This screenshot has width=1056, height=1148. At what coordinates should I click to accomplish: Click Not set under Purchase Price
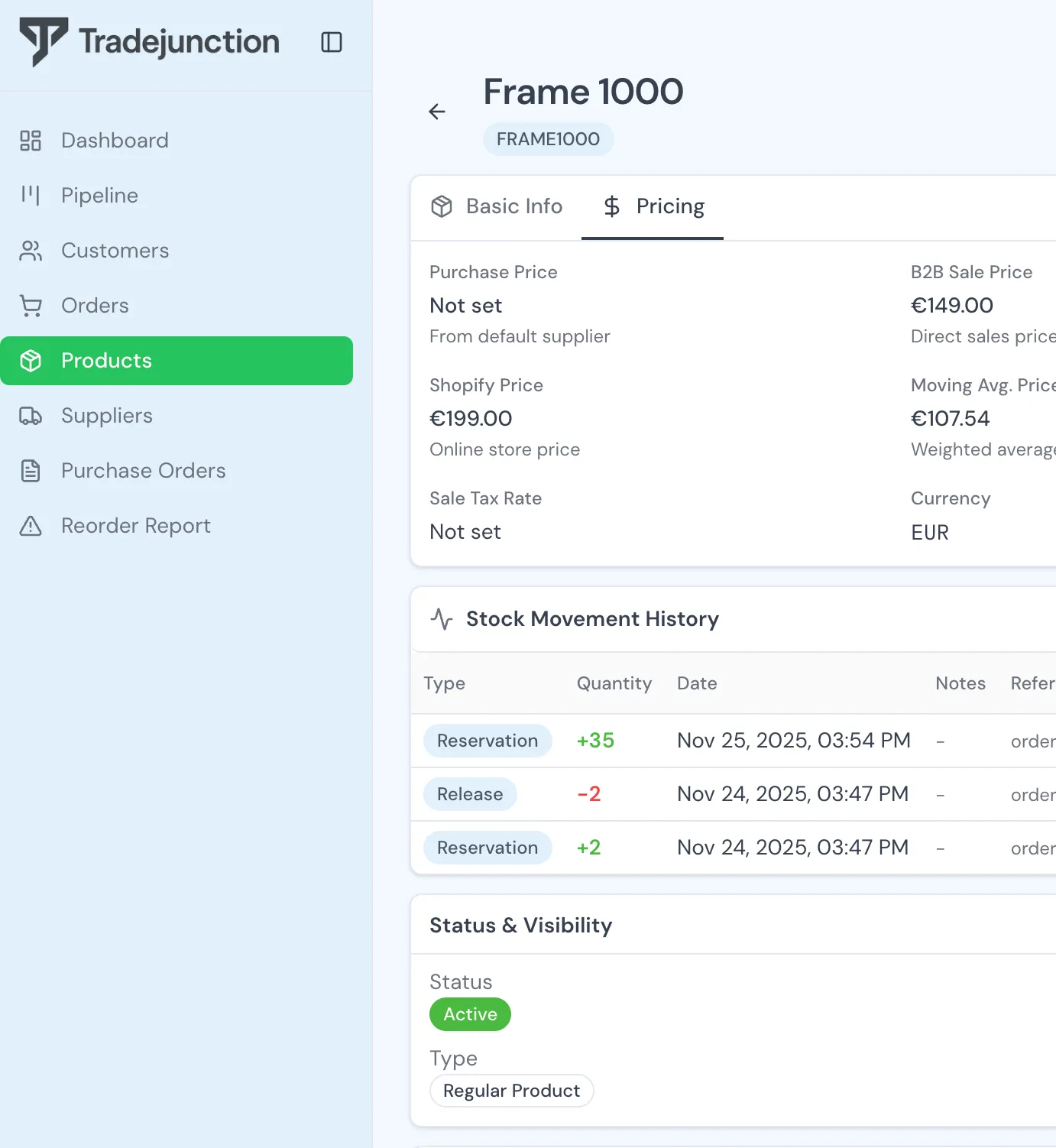click(x=466, y=306)
